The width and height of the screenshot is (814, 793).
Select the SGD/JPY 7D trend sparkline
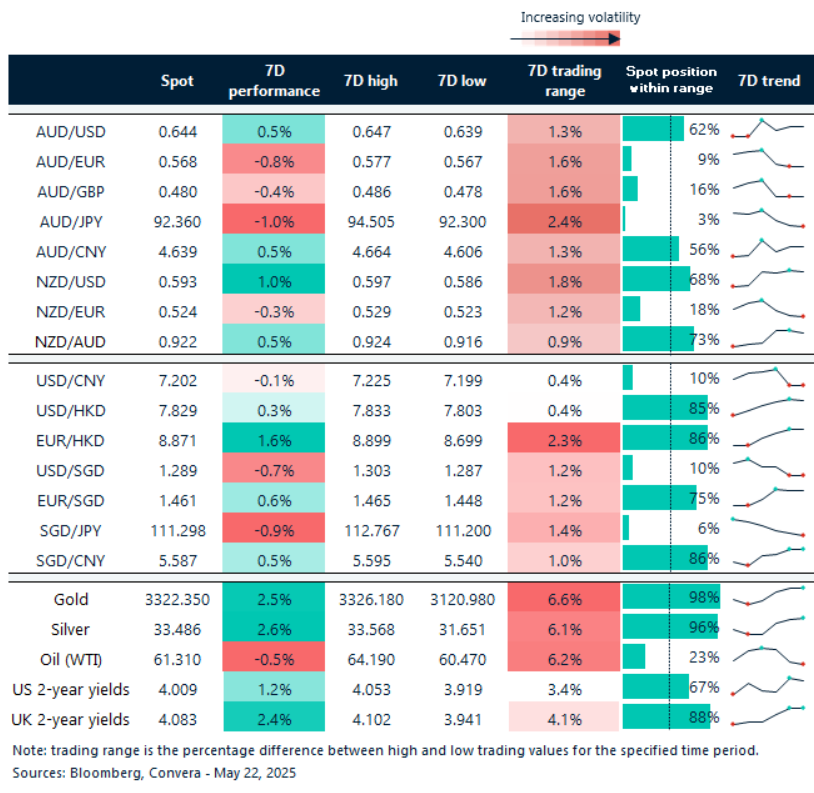pyautogui.click(x=768, y=527)
